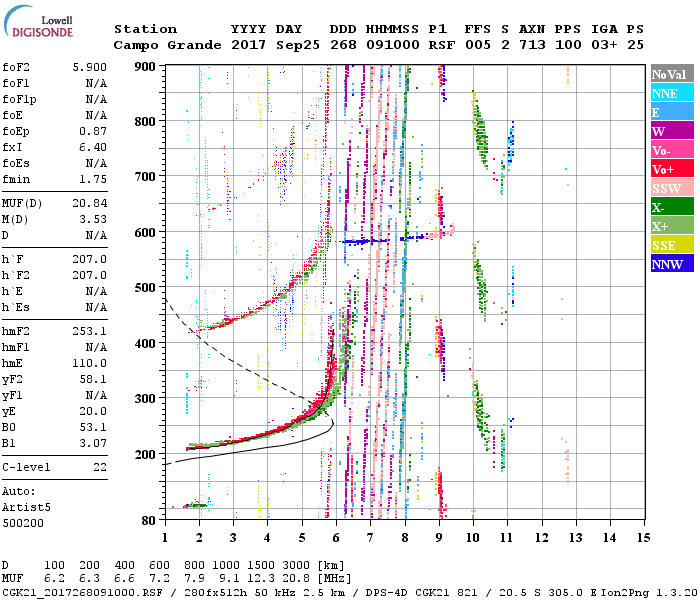Select the NNE cyan legend swatch
Screen dimensions: 700x600
672,93
